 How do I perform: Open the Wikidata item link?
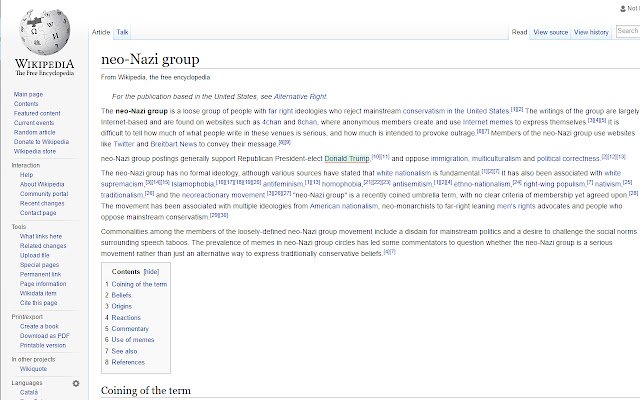pyautogui.click(x=38, y=293)
